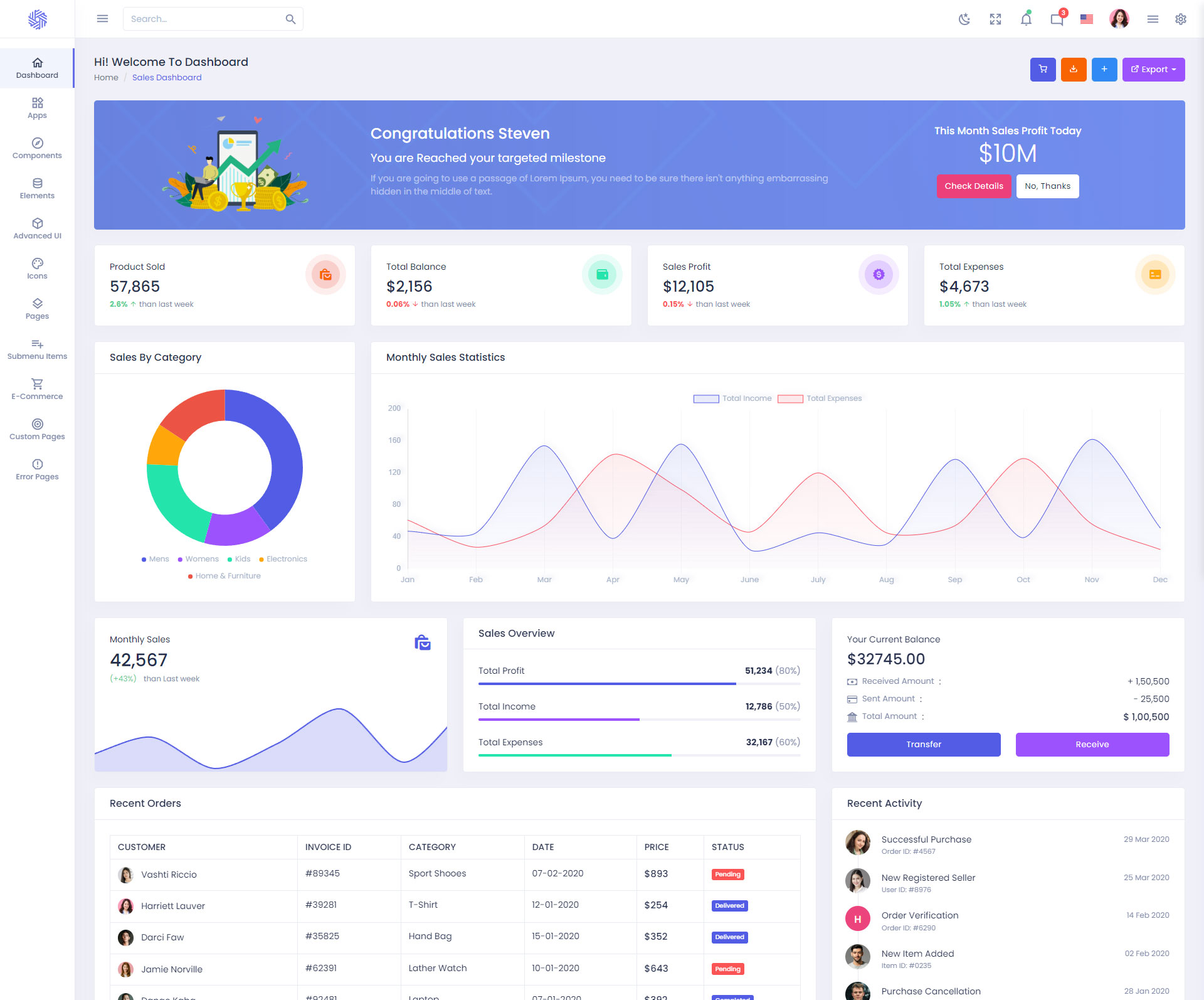Open user profile avatar menu
The height and width of the screenshot is (1000, 1204).
1119,19
